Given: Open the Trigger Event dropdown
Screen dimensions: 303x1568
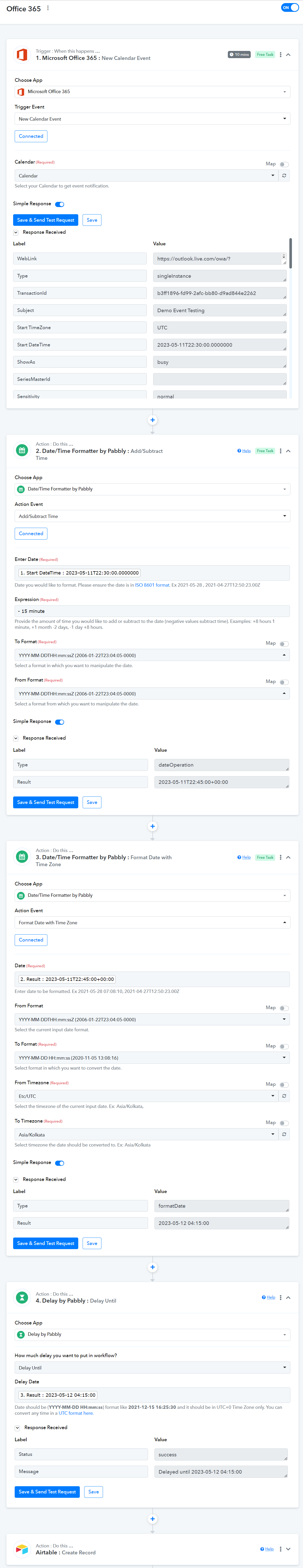Looking at the screenshot, I should (x=152, y=119).
